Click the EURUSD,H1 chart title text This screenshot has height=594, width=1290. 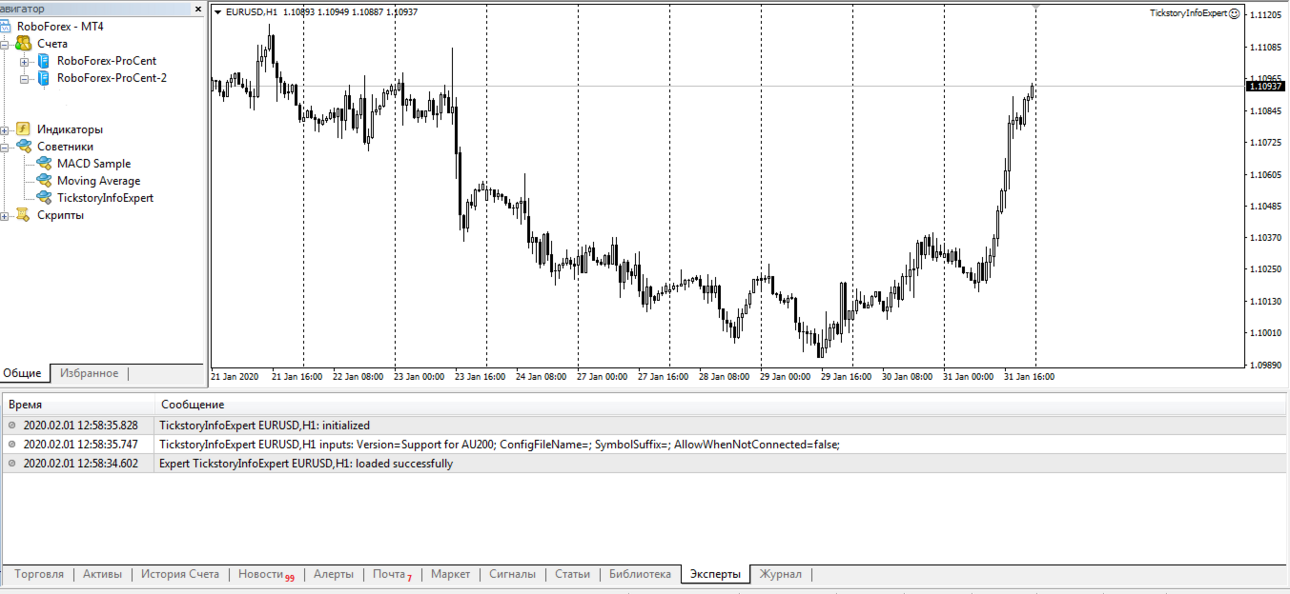point(252,12)
